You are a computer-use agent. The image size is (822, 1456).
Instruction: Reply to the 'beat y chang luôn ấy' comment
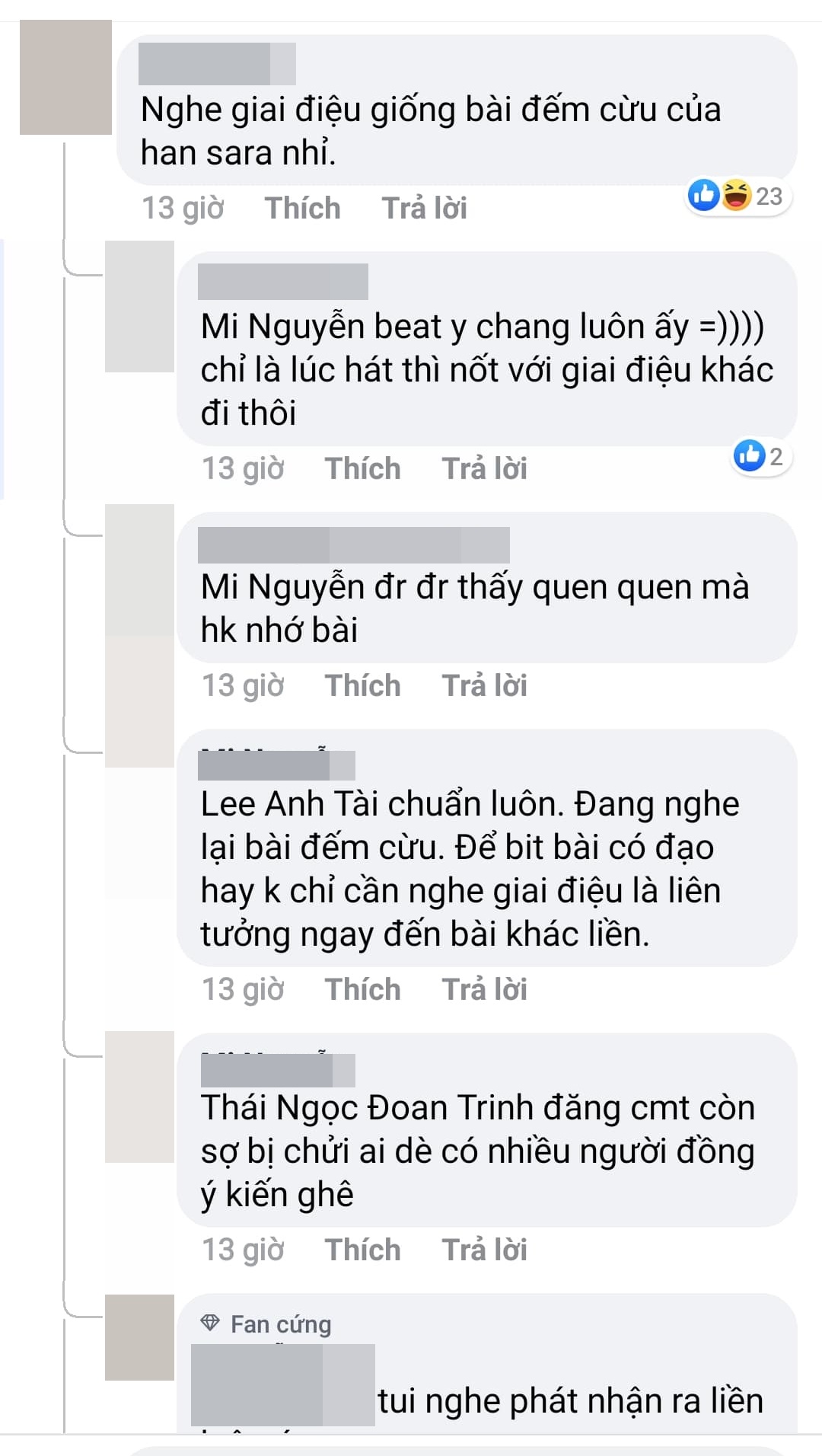484,468
